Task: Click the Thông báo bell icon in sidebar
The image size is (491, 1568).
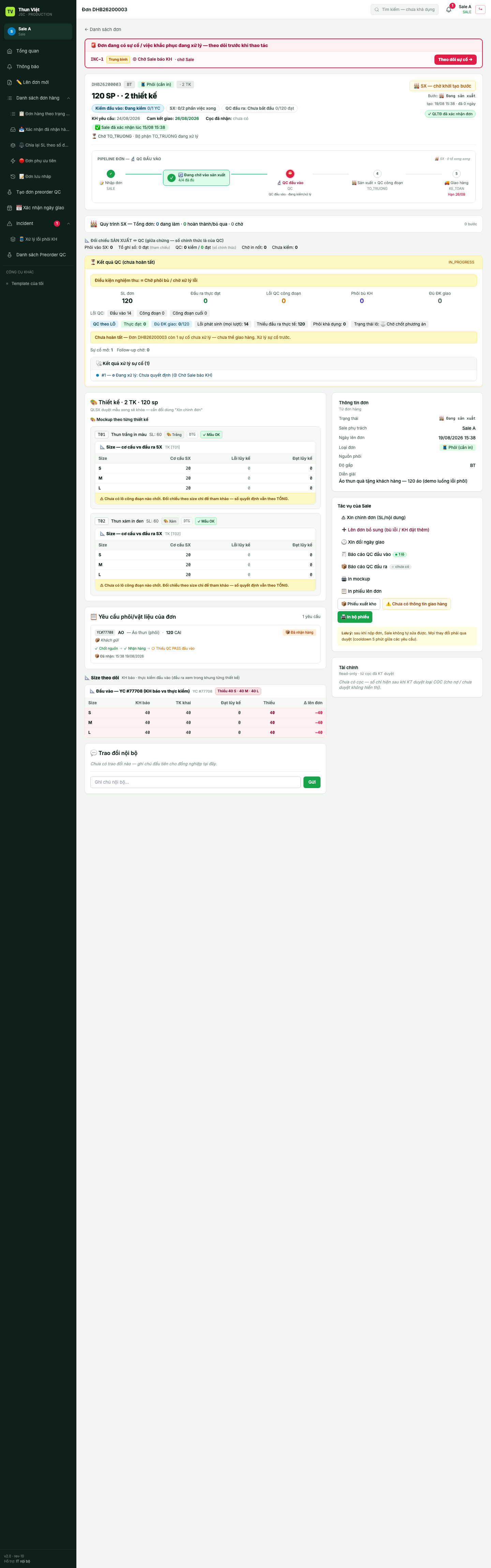Action: [9, 67]
